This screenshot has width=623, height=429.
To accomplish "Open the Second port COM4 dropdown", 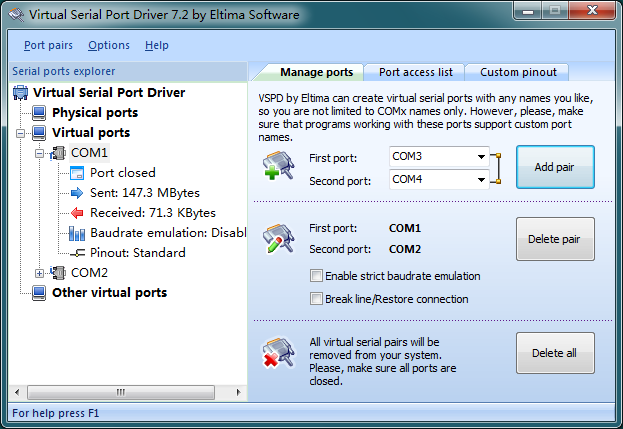I will (481, 180).
